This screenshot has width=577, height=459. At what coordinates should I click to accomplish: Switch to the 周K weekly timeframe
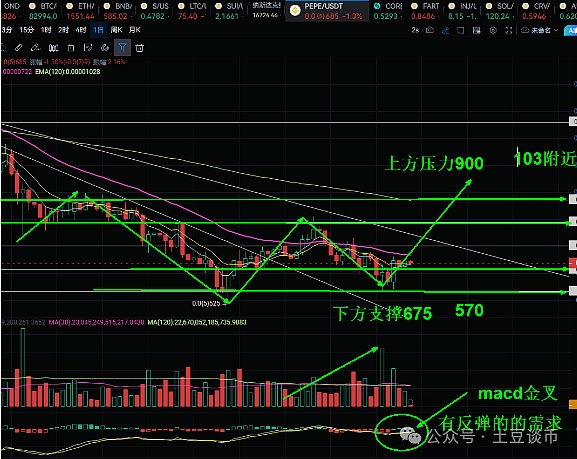click(x=116, y=30)
